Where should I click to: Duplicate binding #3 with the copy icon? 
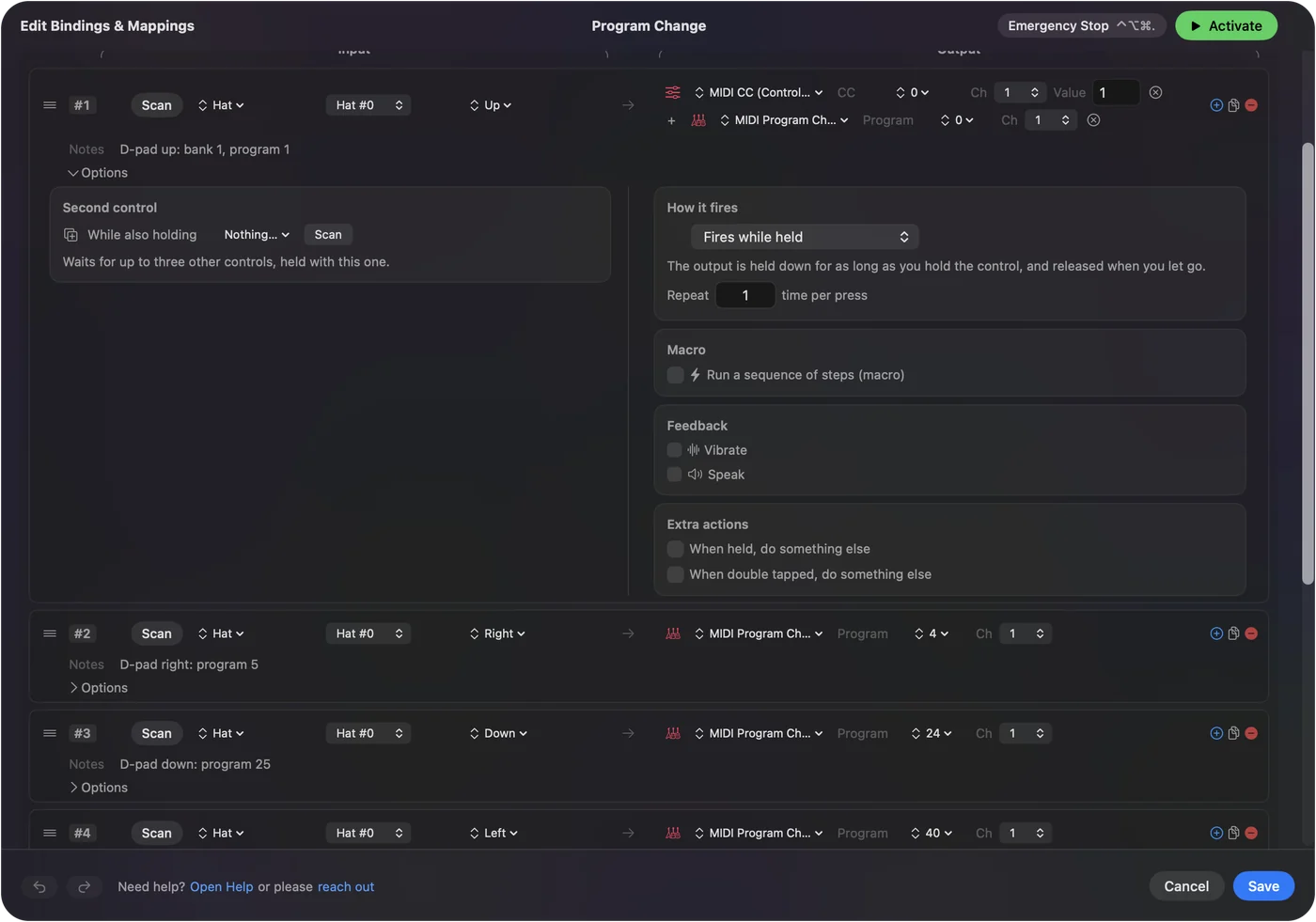(x=1233, y=733)
